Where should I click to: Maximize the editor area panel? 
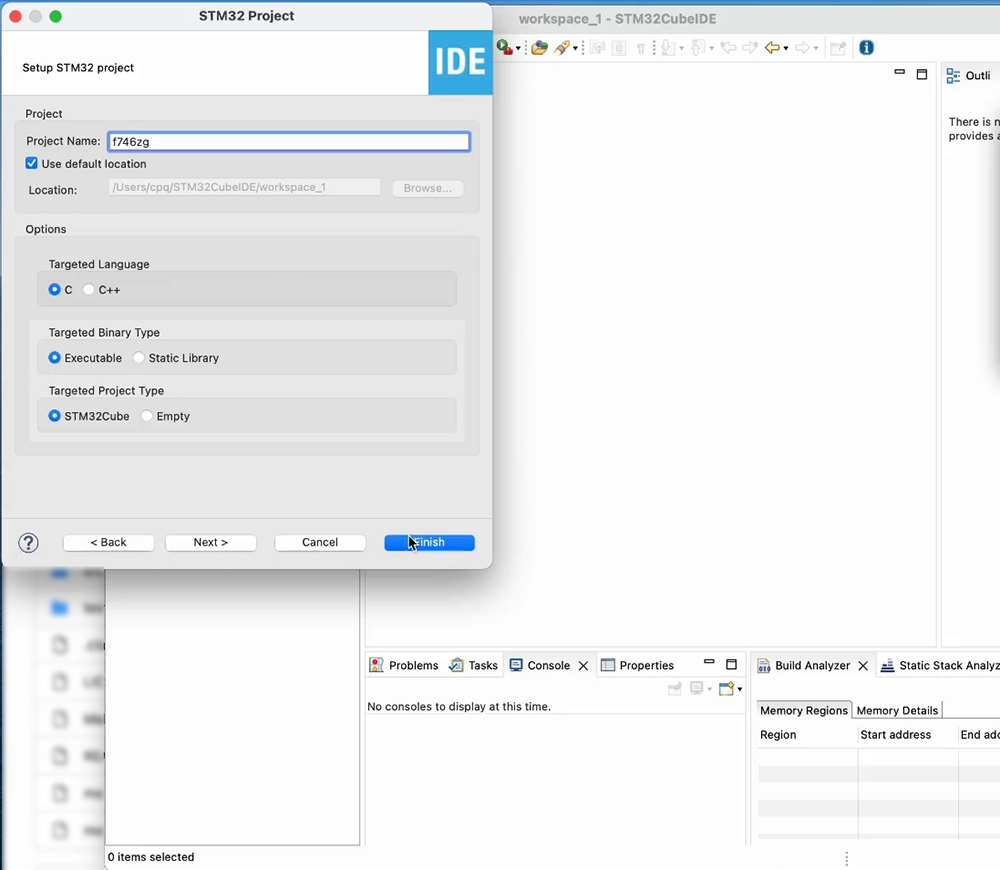[922, 75]
